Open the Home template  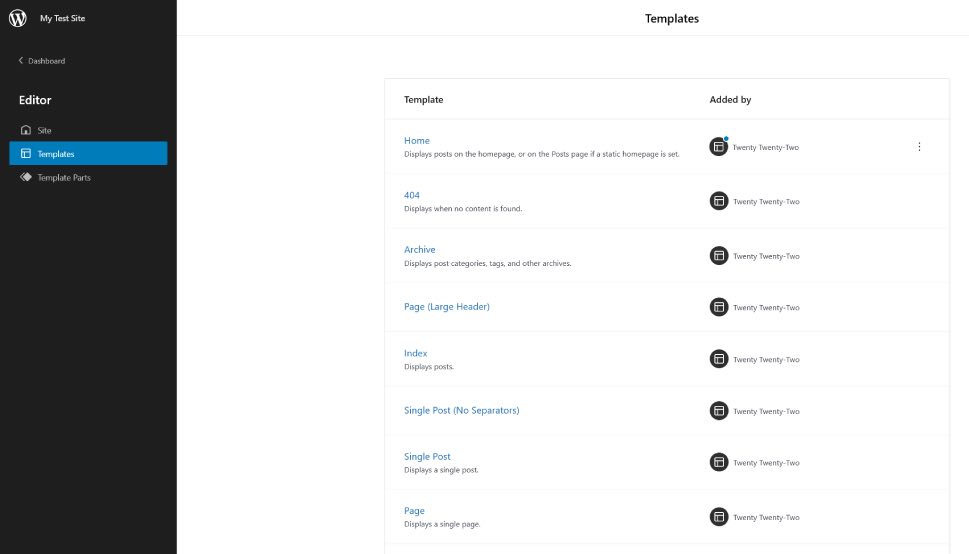pos(417,140)
